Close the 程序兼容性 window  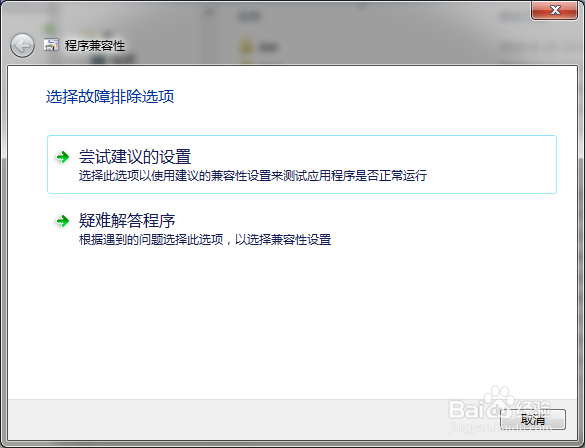[554, 10]
